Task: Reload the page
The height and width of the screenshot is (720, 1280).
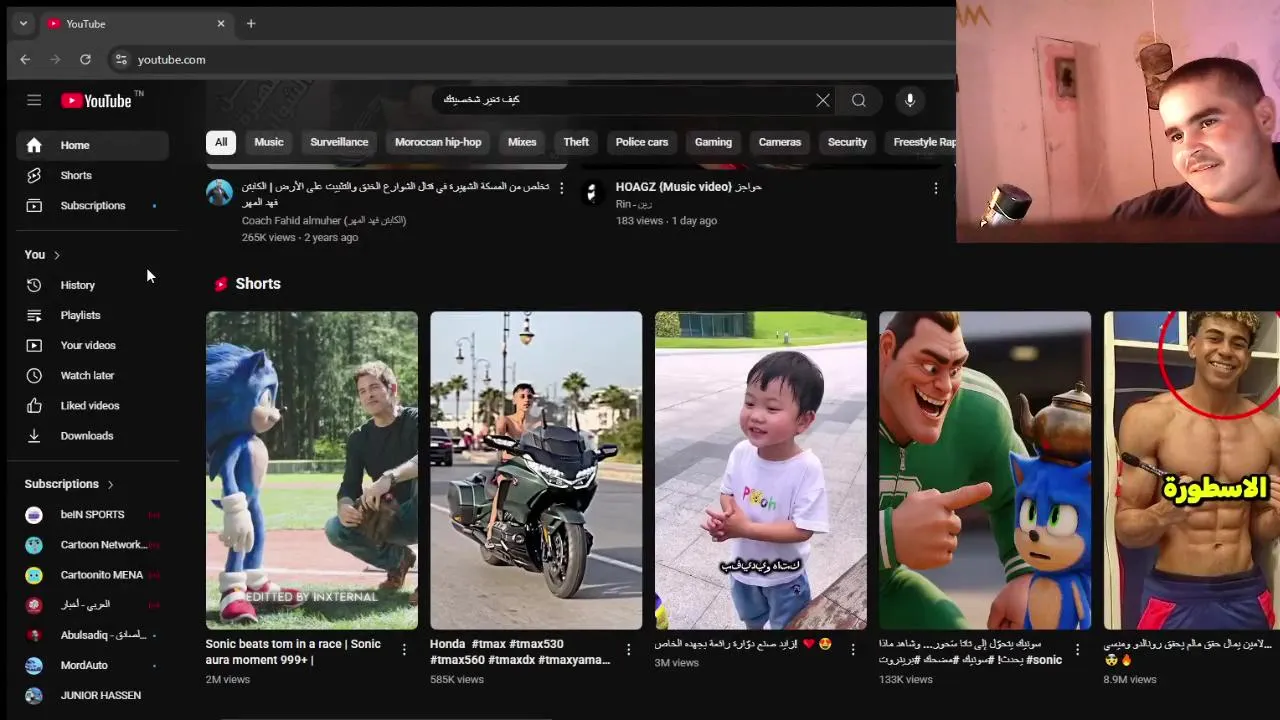Action: coord(85,60)
